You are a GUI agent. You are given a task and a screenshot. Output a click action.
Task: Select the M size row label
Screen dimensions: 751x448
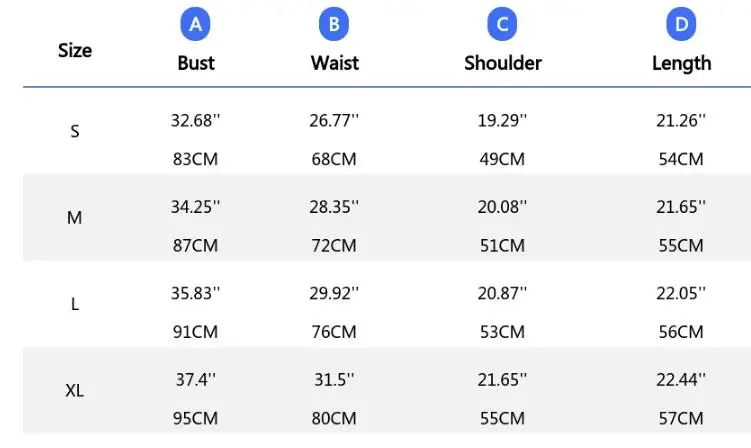pos(75,217)
